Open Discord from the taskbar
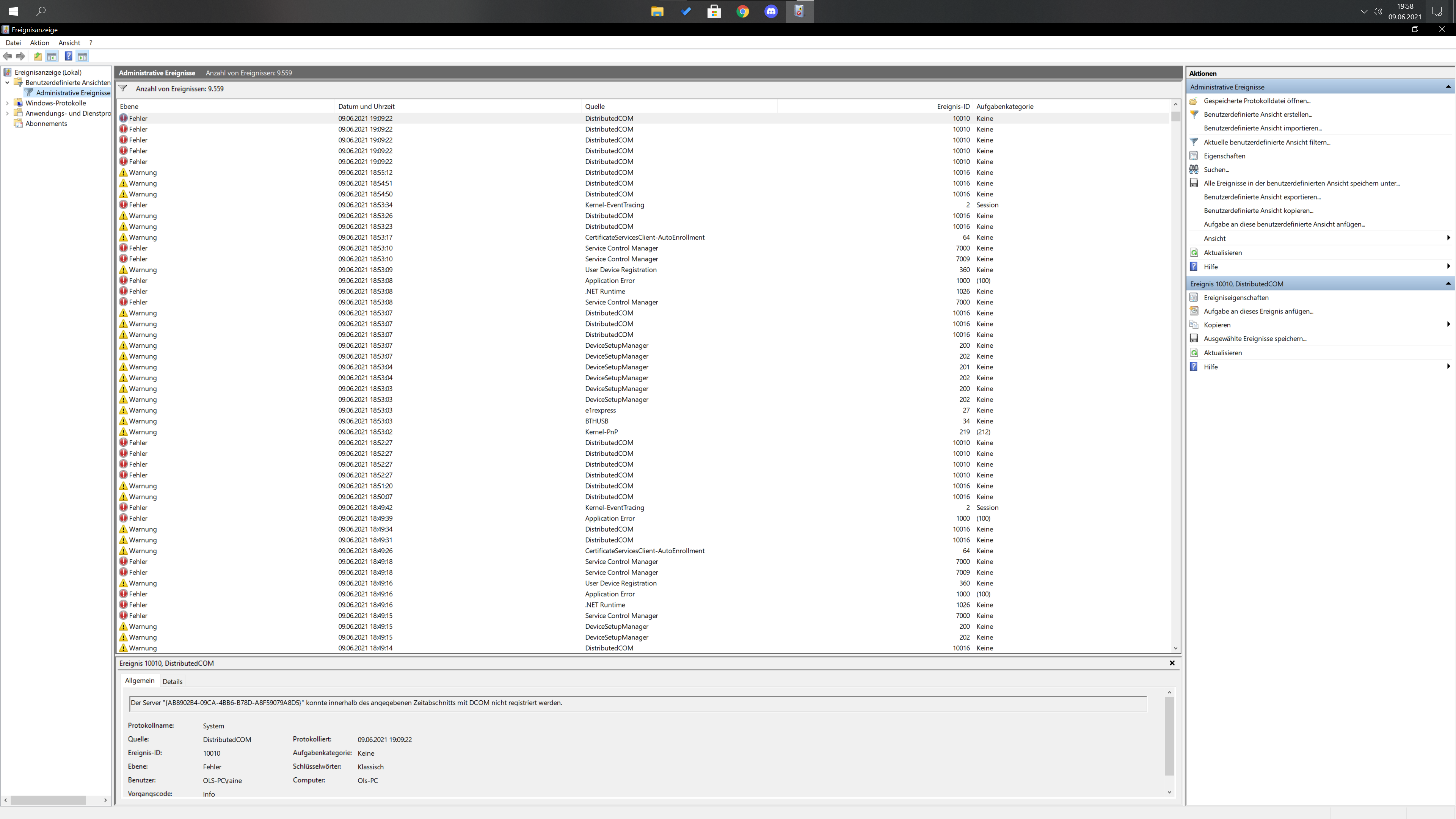 [x=771, y=11]
